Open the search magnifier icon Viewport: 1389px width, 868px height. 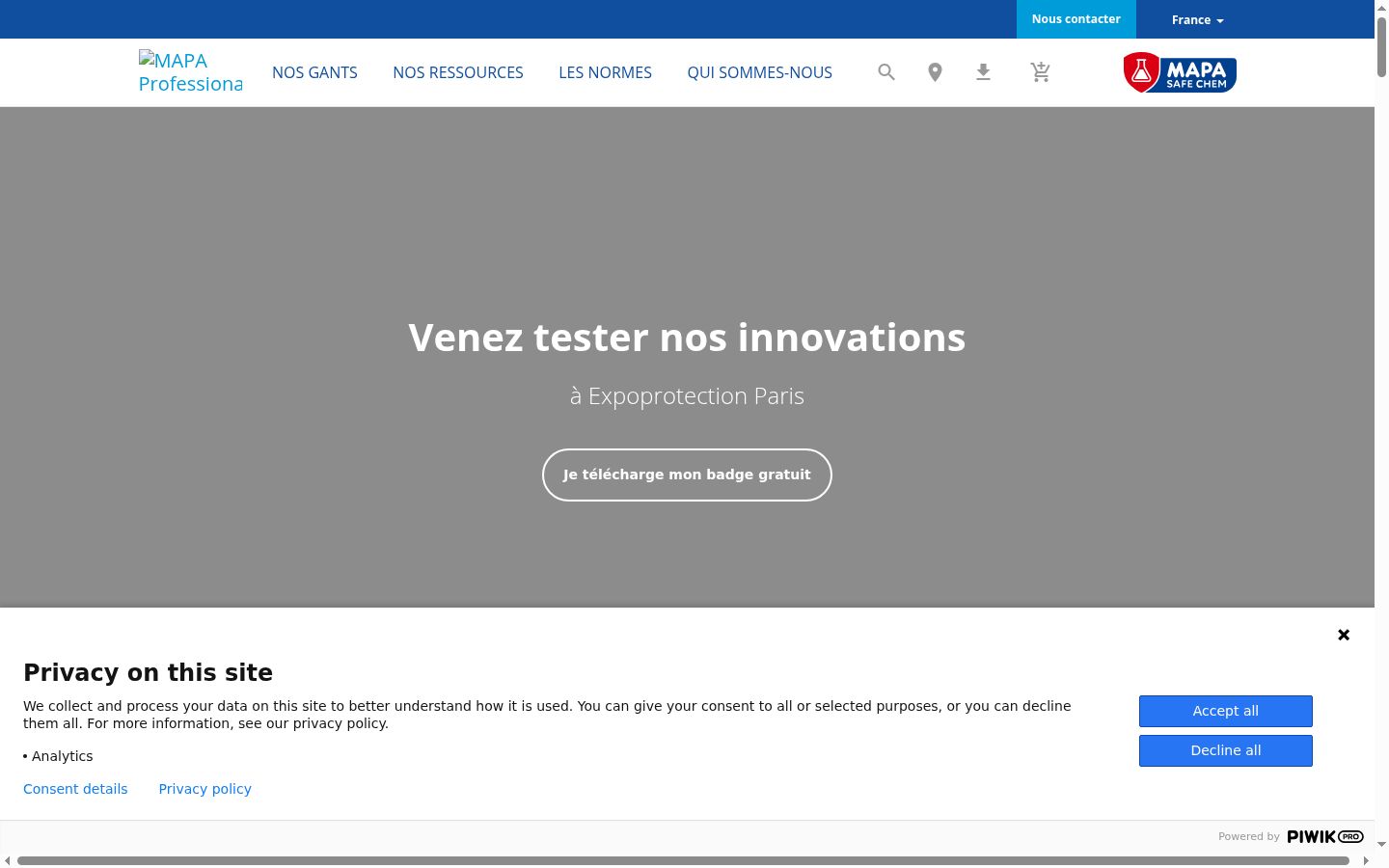886,72
